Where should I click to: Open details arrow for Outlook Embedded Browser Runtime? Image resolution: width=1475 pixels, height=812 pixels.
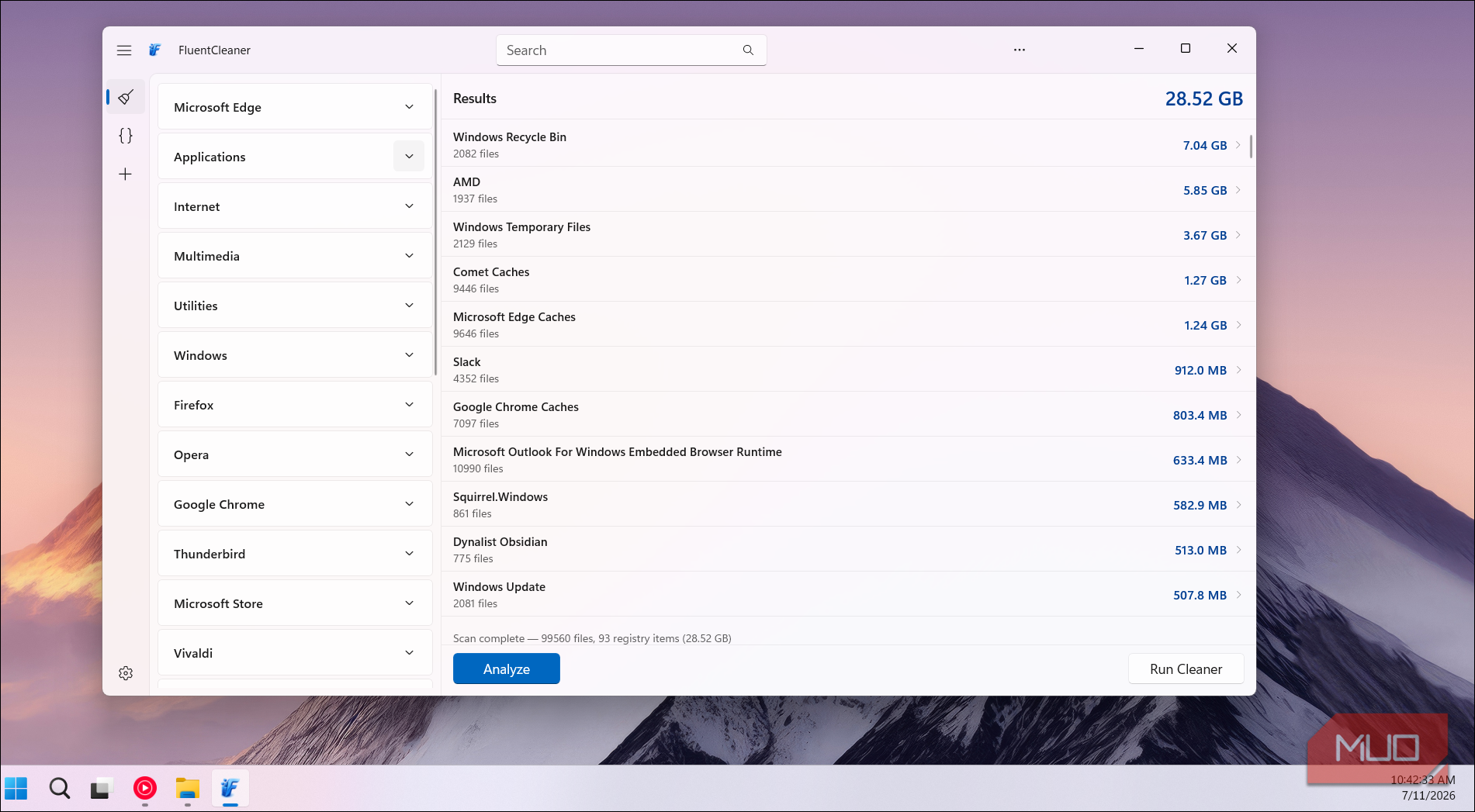point(1238,459)
